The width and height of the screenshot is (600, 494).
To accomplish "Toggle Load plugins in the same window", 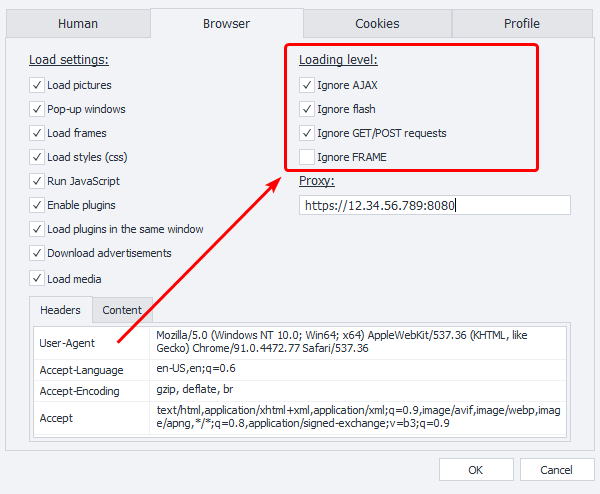I will 37,229.
